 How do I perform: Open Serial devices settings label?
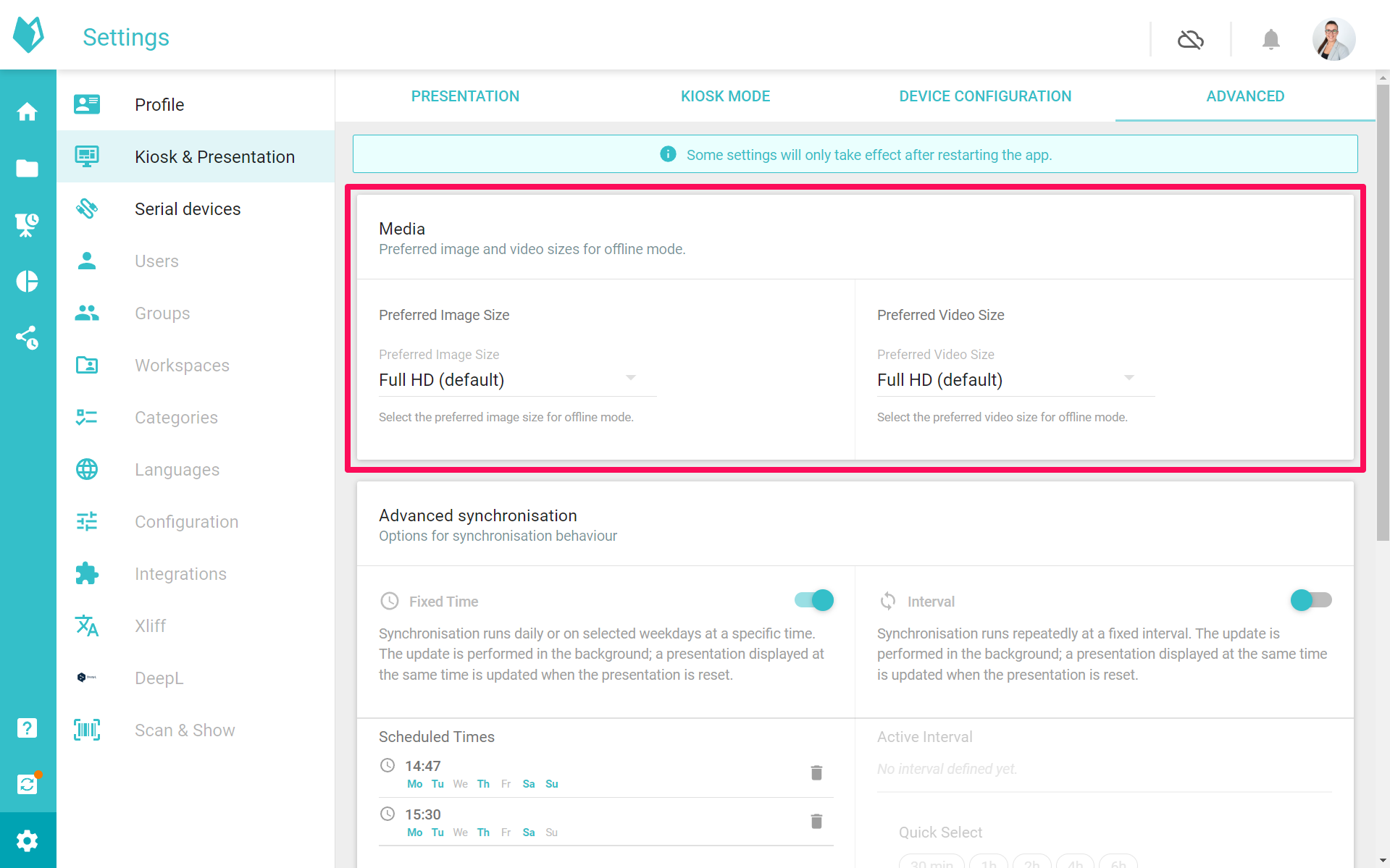tap(188, 209)
